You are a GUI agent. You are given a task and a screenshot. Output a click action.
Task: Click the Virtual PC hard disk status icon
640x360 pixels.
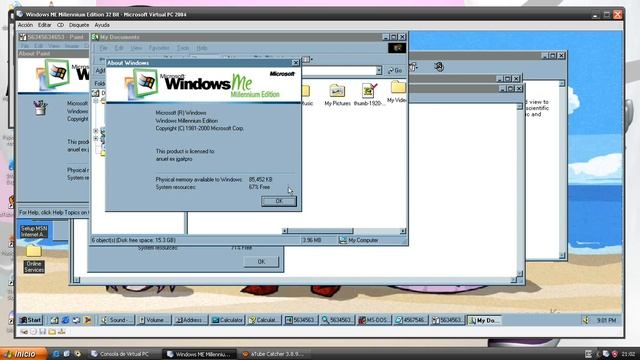coord(24,332)
